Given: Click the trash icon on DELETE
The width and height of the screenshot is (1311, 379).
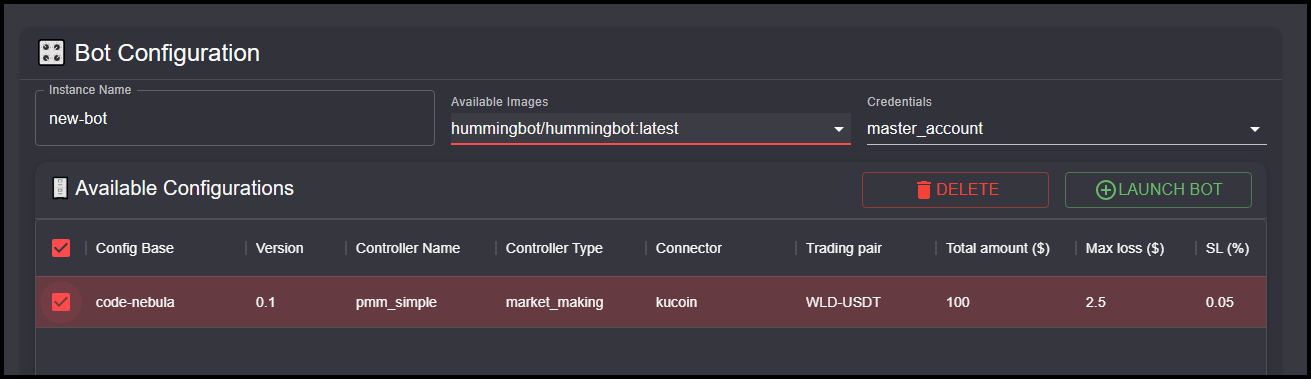Looking at the screenshot, I should coord(924,190).
